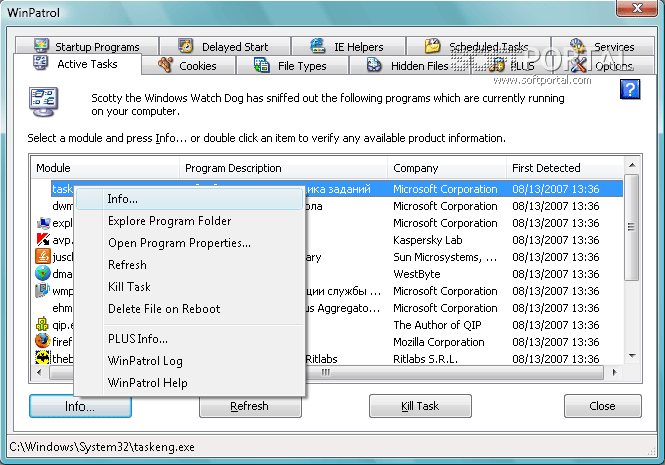Viewport: 665px width, 465px height.
Task: Sort by Company column header
Action: coord(447,168)
